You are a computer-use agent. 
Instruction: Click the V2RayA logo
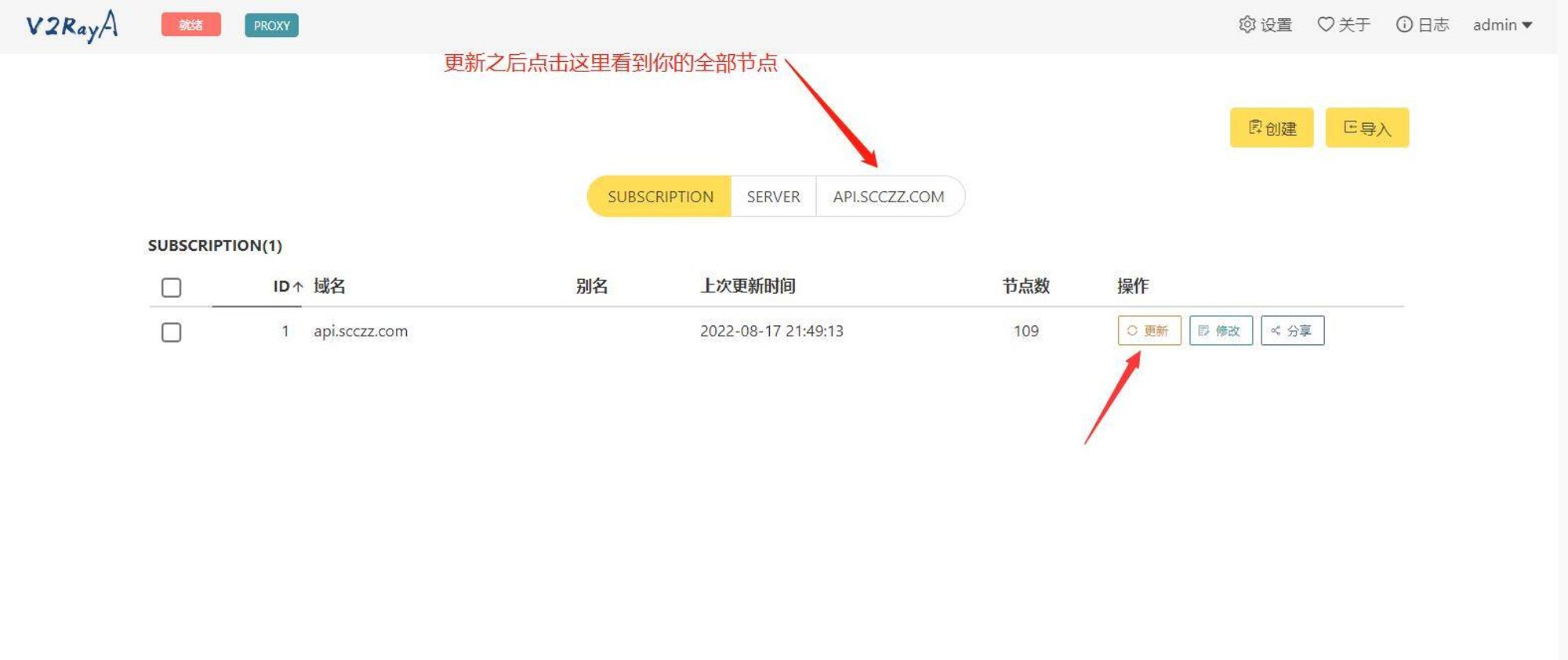pos(72,26)
